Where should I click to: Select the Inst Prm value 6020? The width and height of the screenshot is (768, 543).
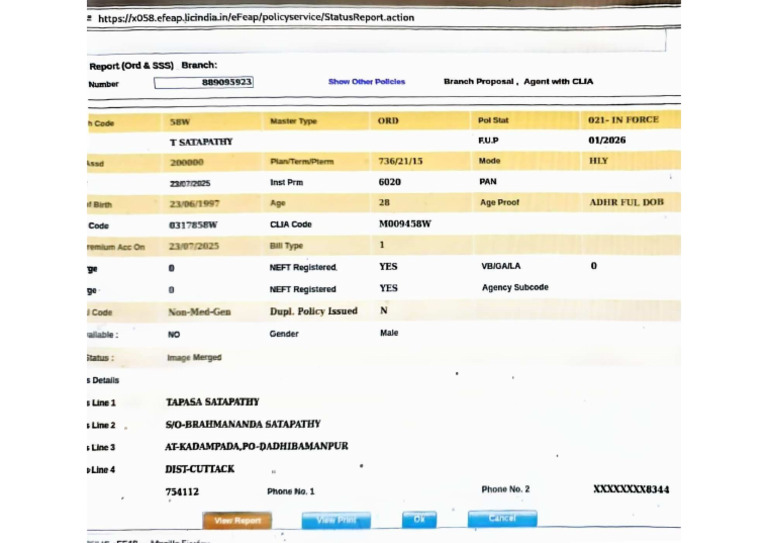[389, 182]
